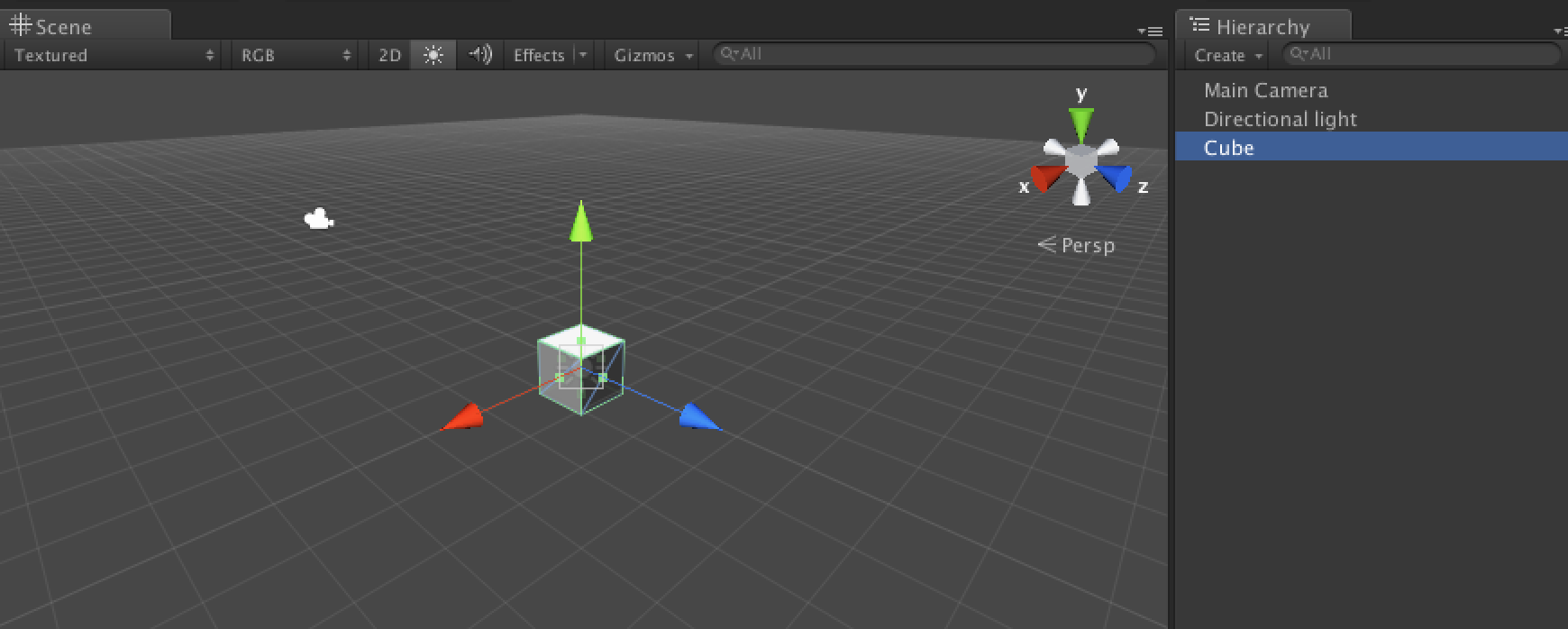Open Effects dropdown arrow

583,55
